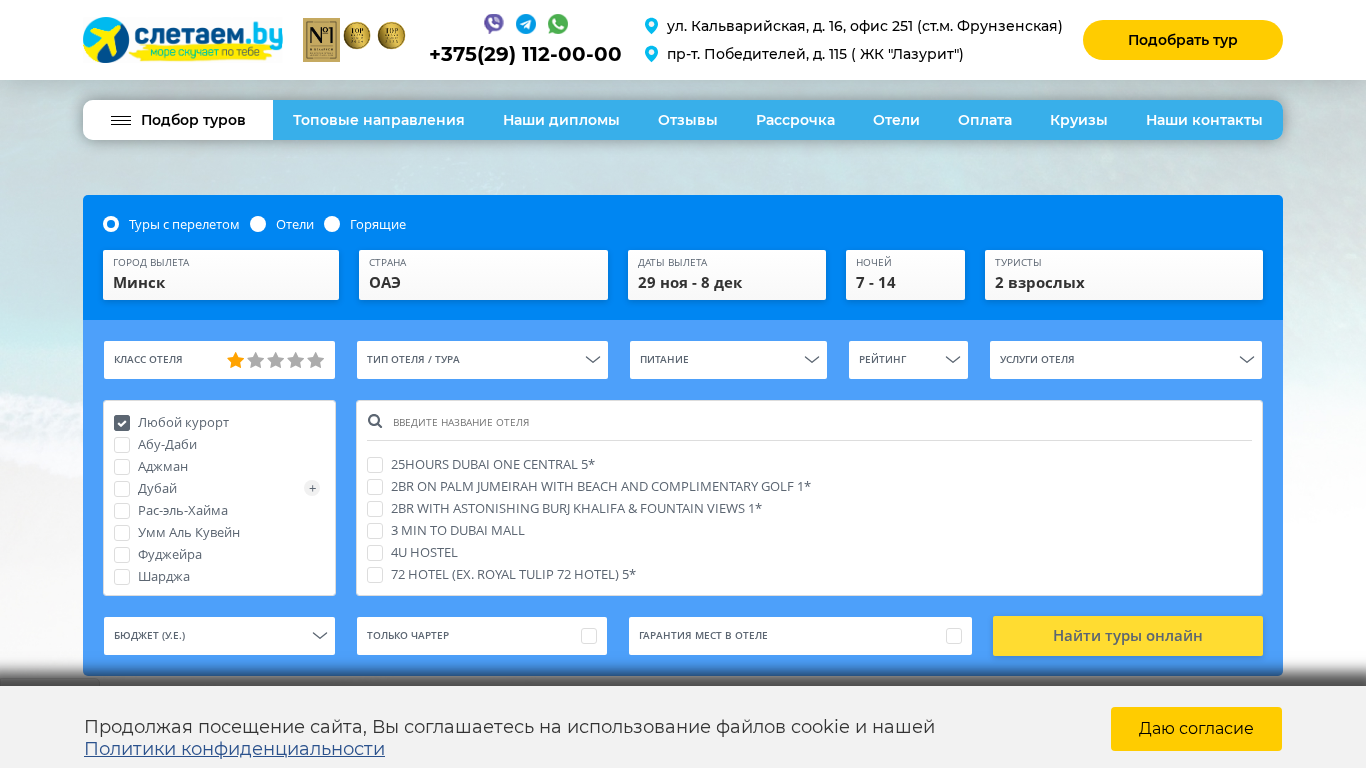This screenshot has height=768, width=1366.
Task: Open the Telegram chat icon
Action: pos(526,24)
